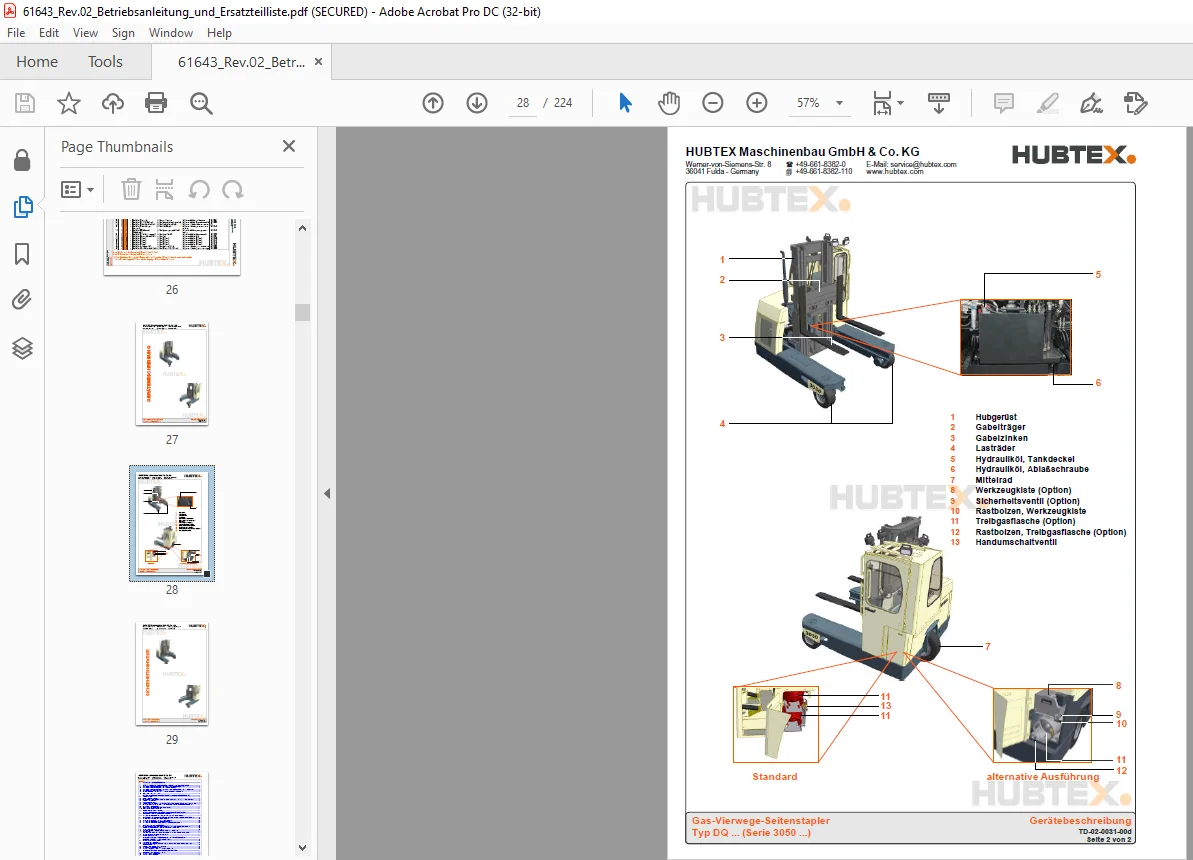Close the 61643_Rev.02 document tab
Image resolution: width=1193 pixels, height=860 pixels.
point(318,62)
